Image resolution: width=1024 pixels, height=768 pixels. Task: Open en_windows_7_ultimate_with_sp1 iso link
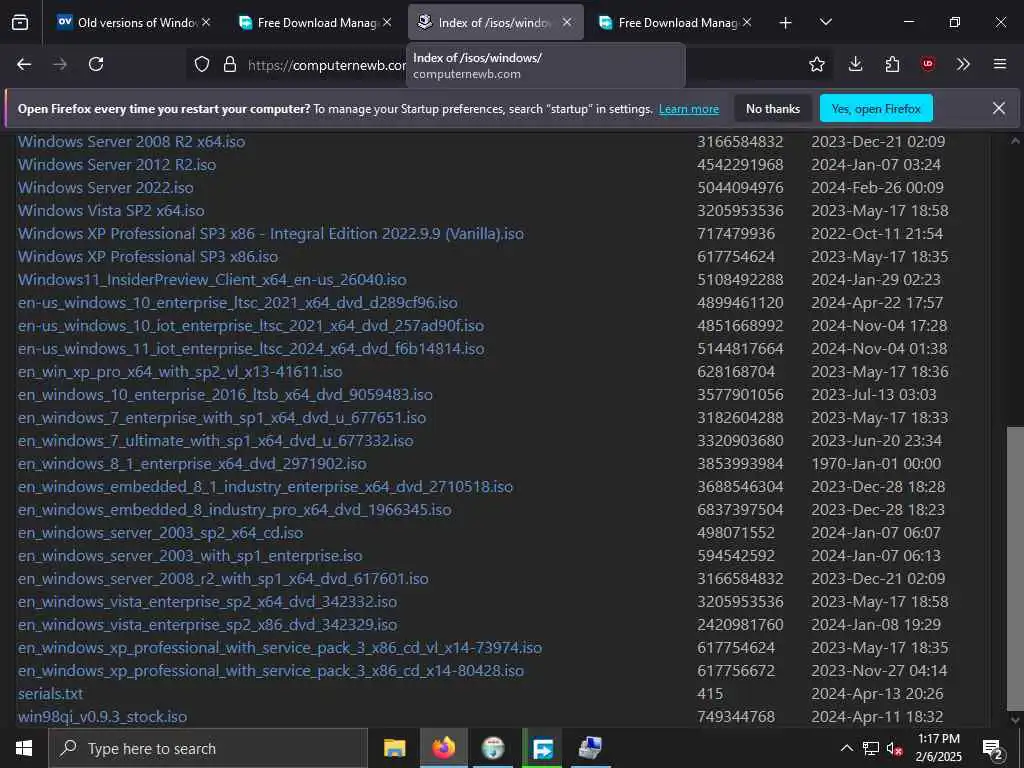click(x=216, y=441)
